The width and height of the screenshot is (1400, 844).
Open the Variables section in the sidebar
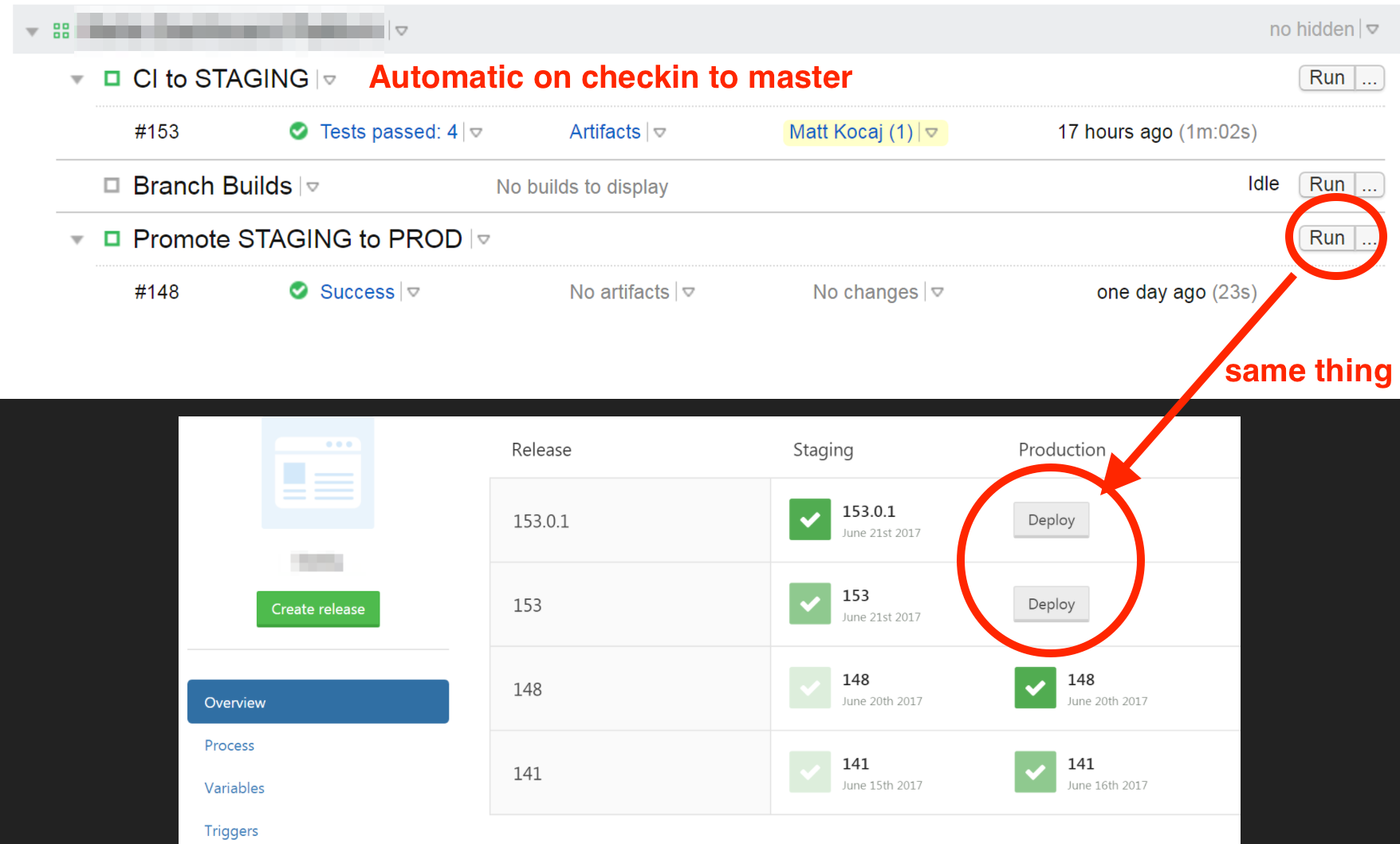coord(234,788)
